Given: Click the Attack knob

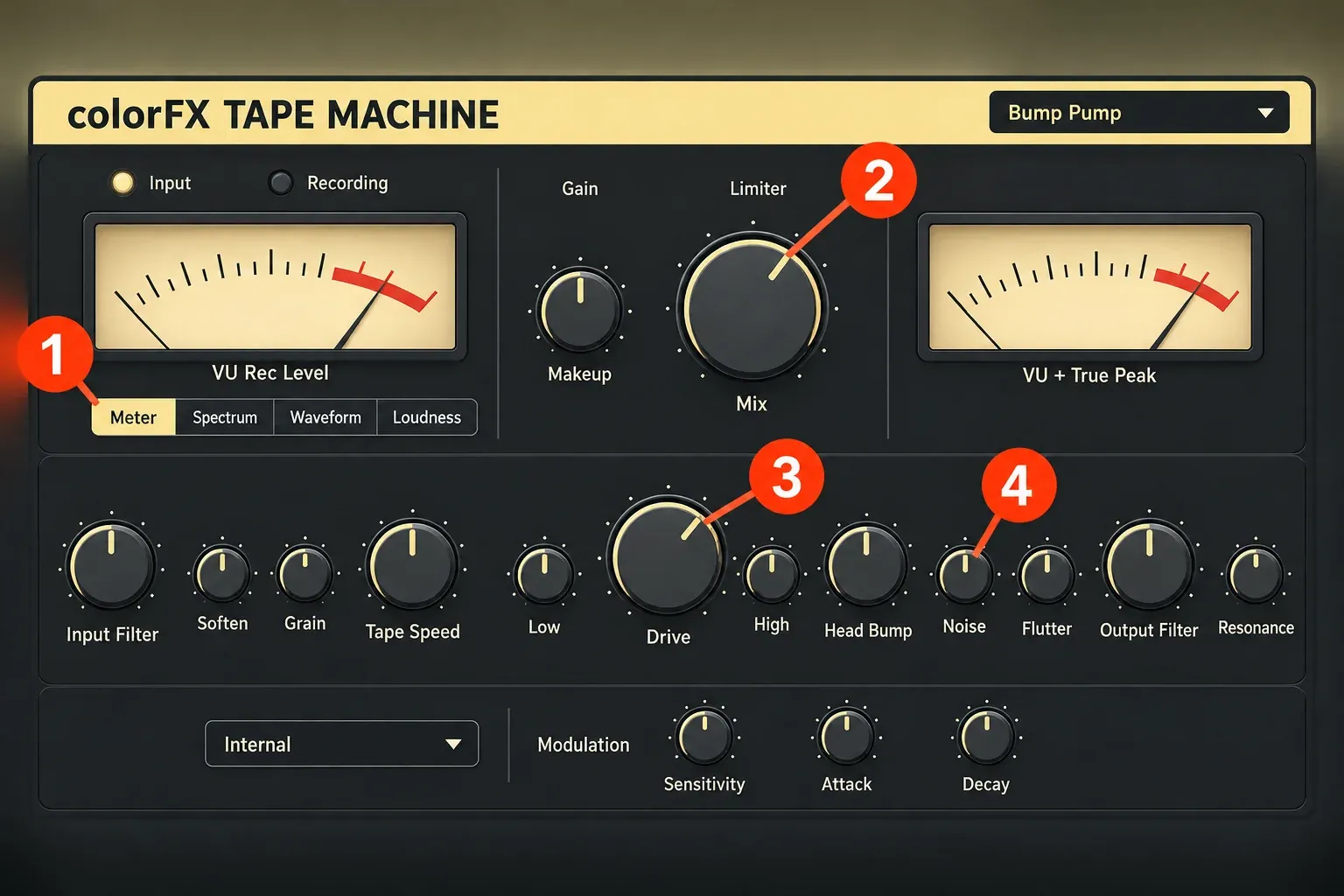Looking at the screenshot, I should pyautogui.click(x=847, y=736).
